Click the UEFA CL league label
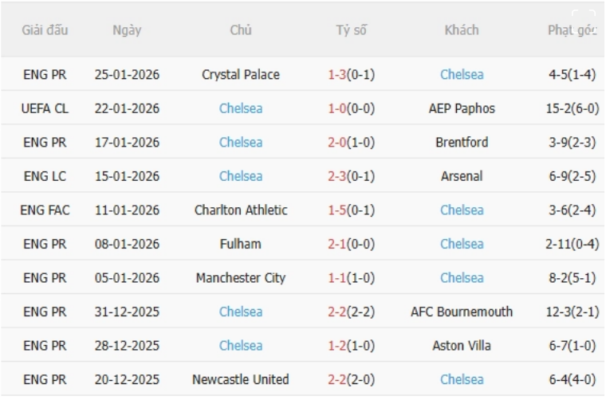606x400 pixels. click(45, 108)
